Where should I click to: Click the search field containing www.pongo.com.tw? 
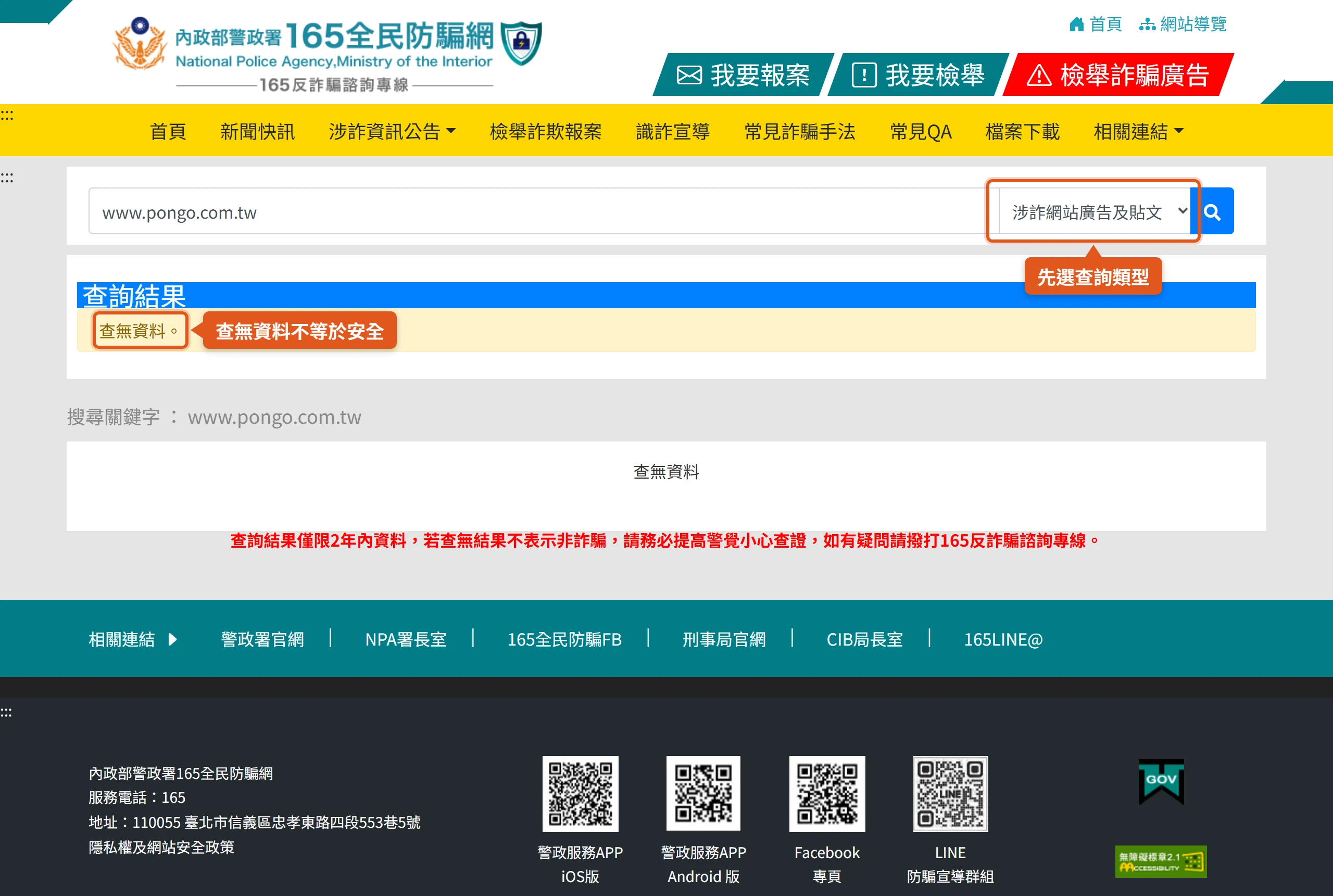pos(544,211)
